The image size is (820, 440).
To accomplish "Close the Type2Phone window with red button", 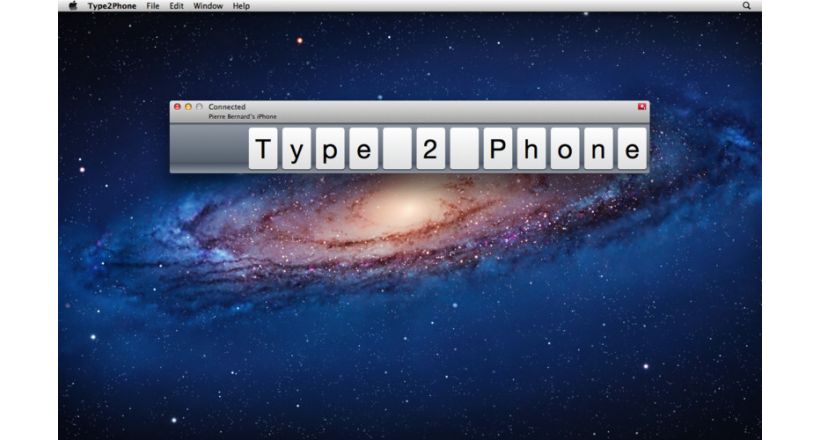I will tap(177, 107).
